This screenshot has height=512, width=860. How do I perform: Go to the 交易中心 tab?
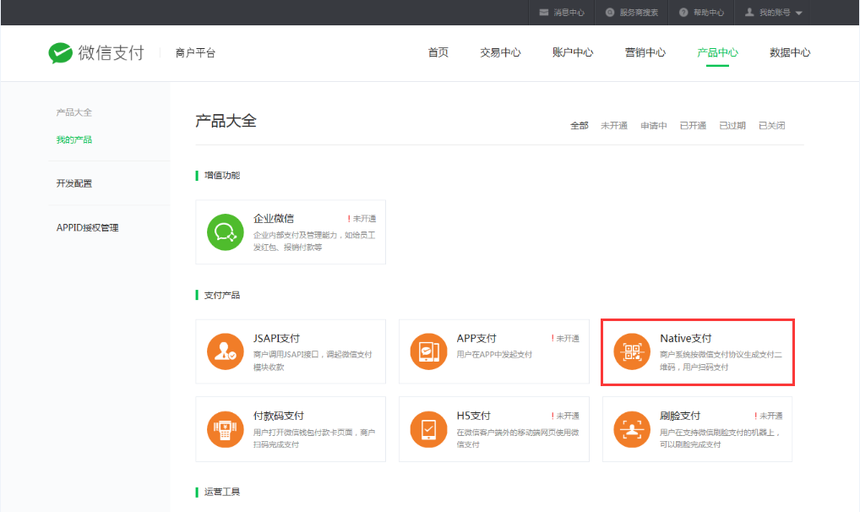point(500,53)
